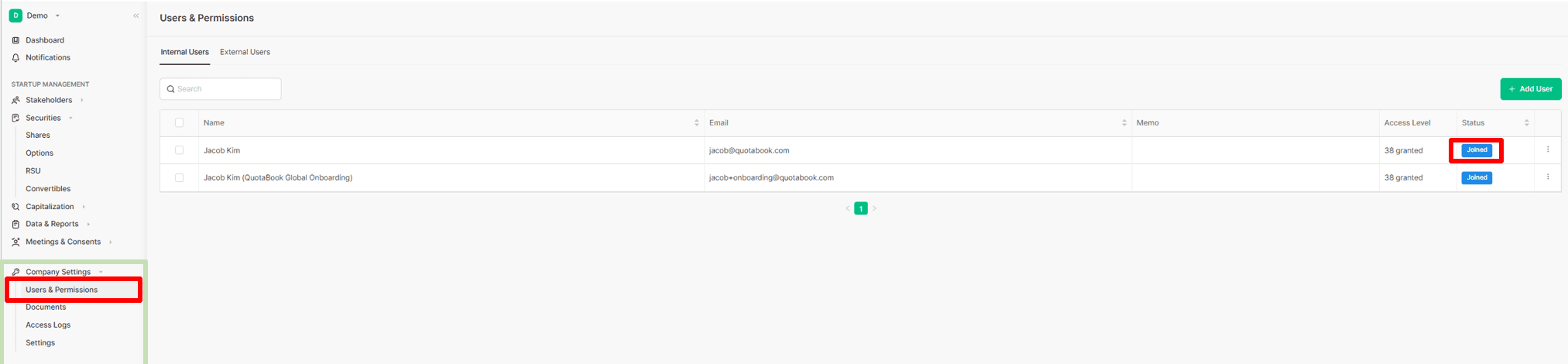Screen dimensions: 1568x364
Task: Click into the Search users input field
Action: click(221, 89)
